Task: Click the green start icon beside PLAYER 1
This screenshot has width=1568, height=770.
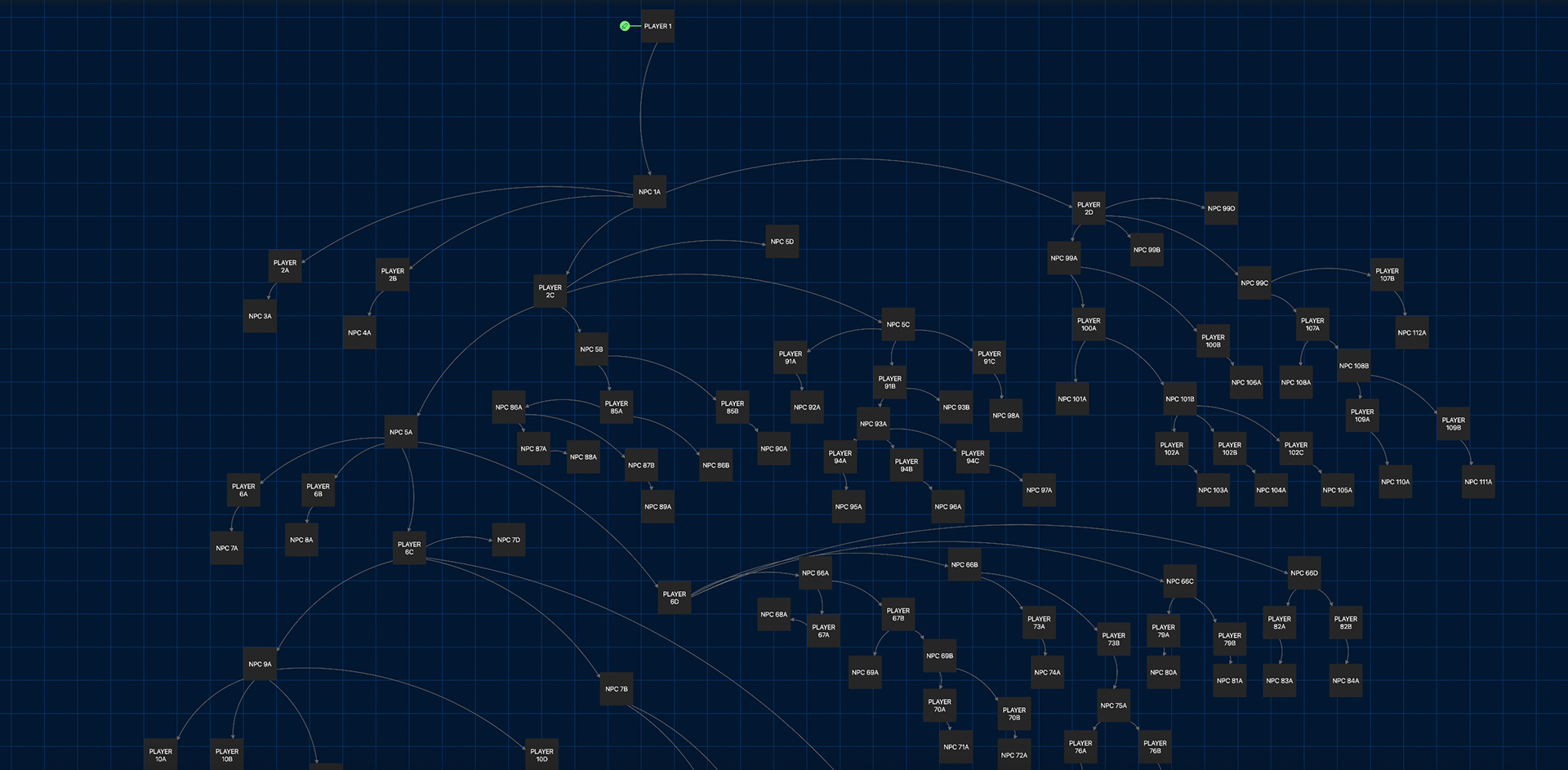Action: [625, 26]
